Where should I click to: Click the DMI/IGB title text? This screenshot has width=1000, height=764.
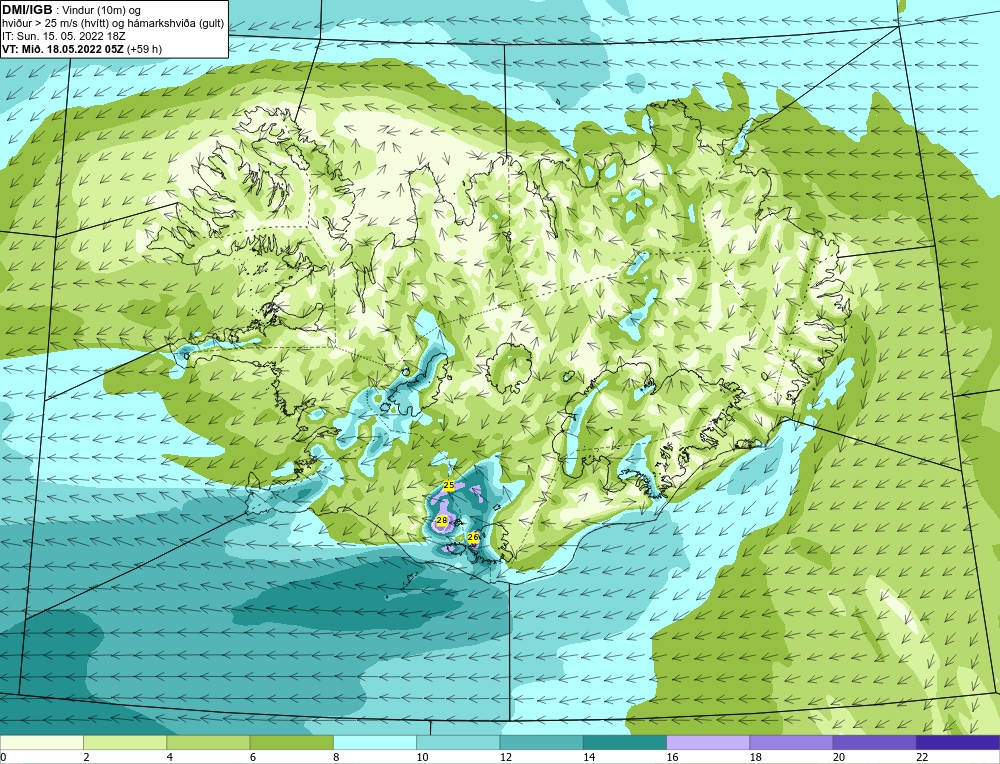(27, 10)
